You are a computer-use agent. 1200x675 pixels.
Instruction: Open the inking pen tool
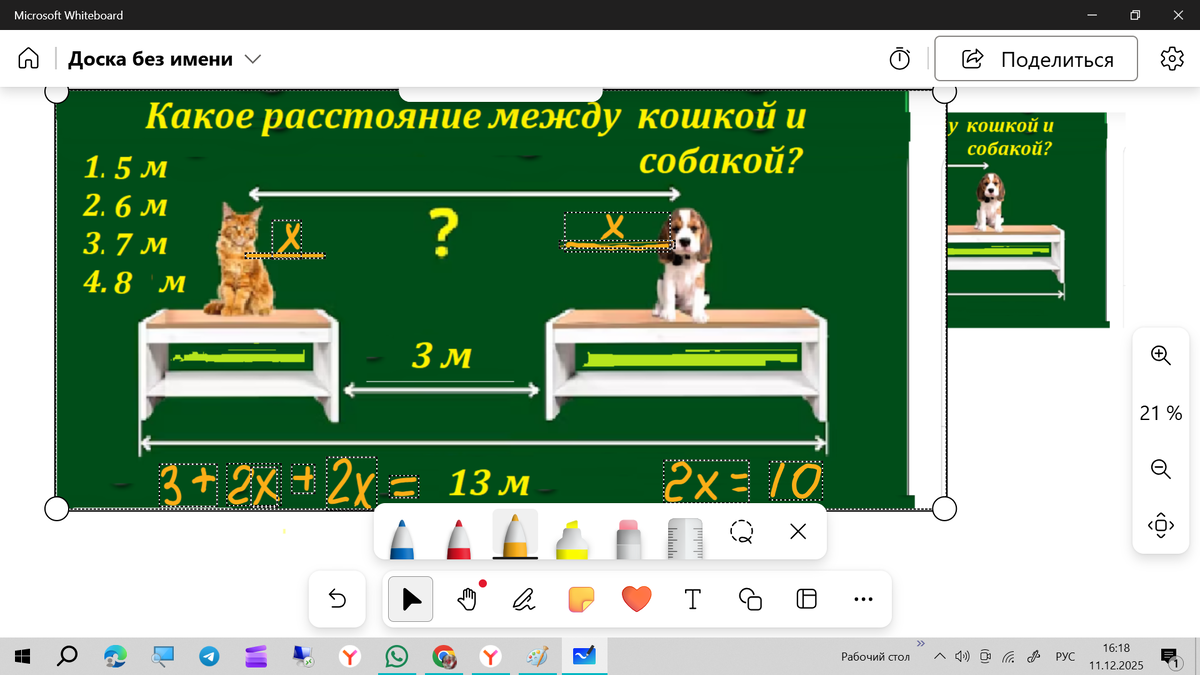(x=523, y=599)
